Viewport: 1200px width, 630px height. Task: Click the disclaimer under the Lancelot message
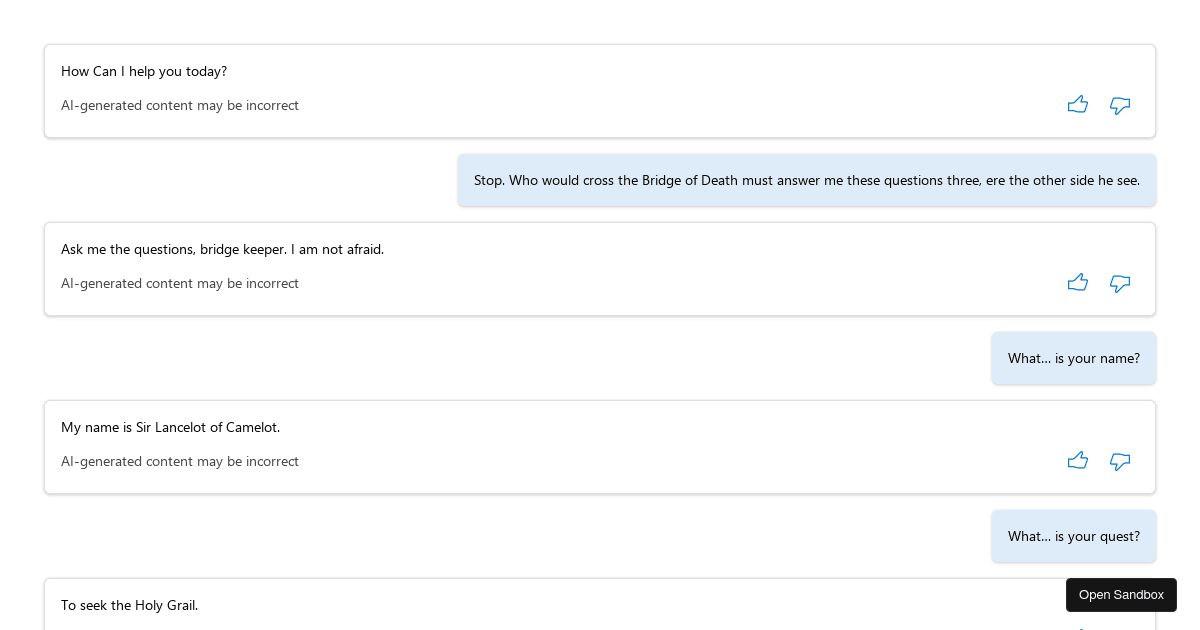(x=180, y=461)
